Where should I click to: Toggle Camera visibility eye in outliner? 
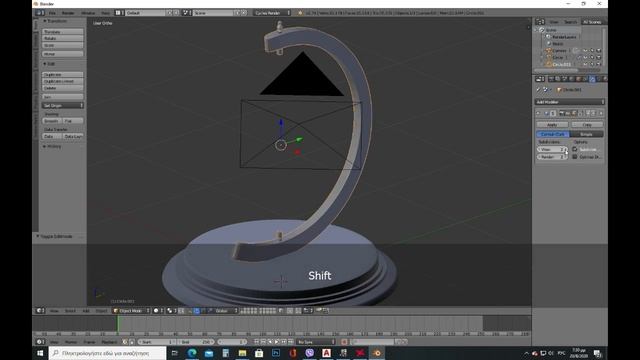tap(585, 51)
